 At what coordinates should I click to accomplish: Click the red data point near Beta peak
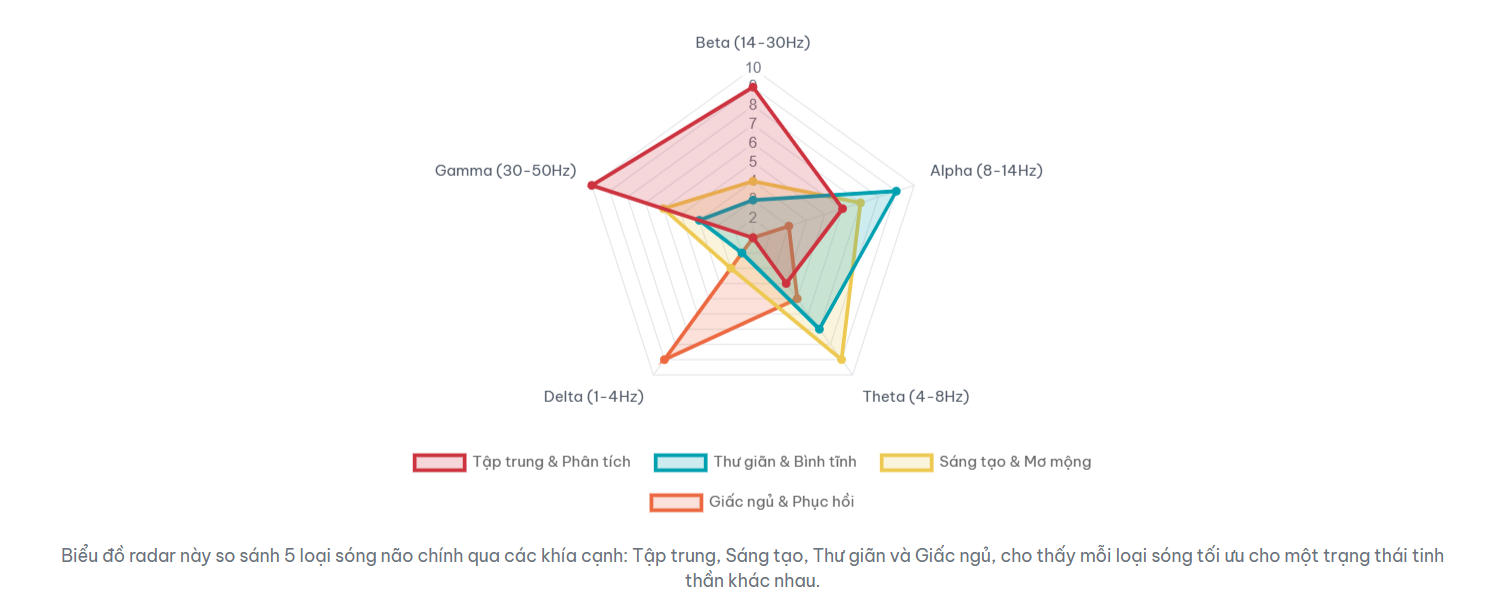coord(753,88)
